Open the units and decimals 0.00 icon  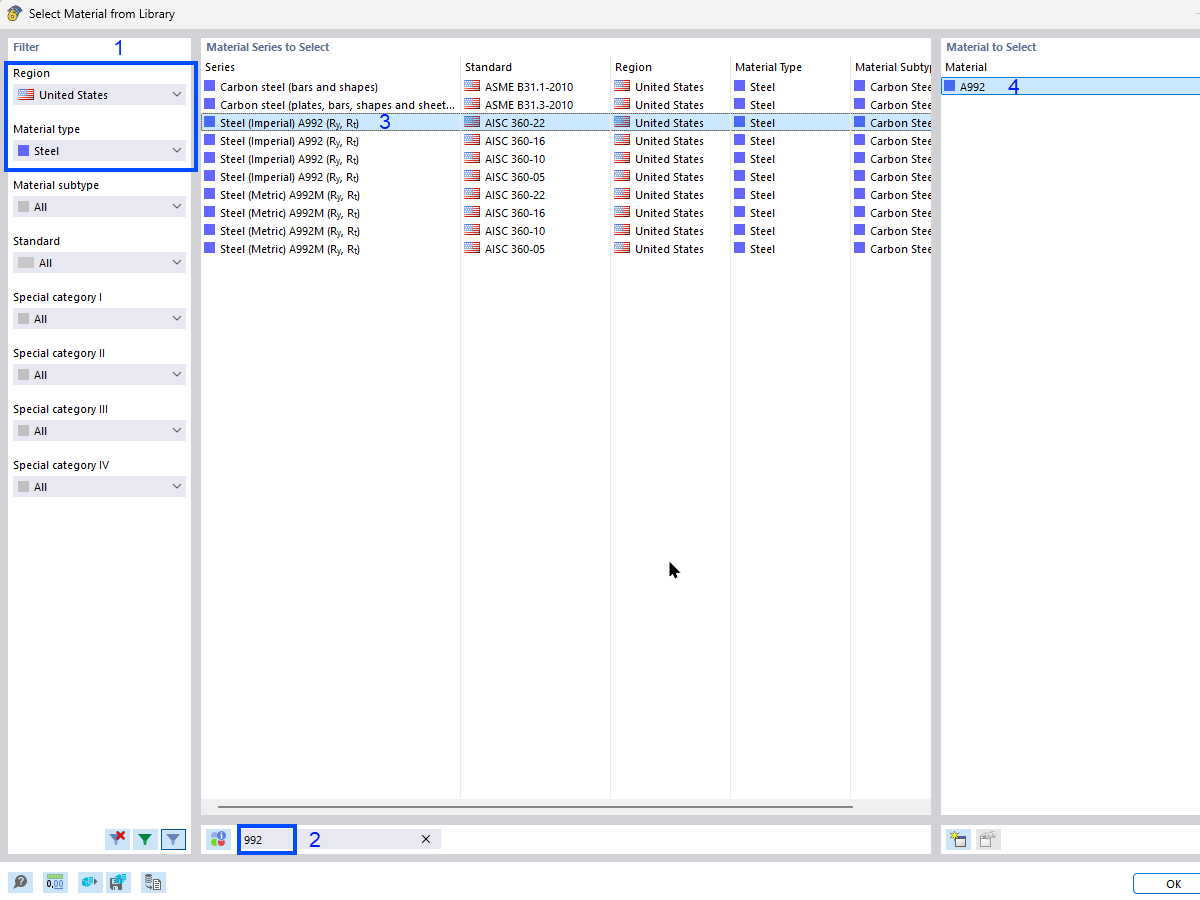(55, 883)
